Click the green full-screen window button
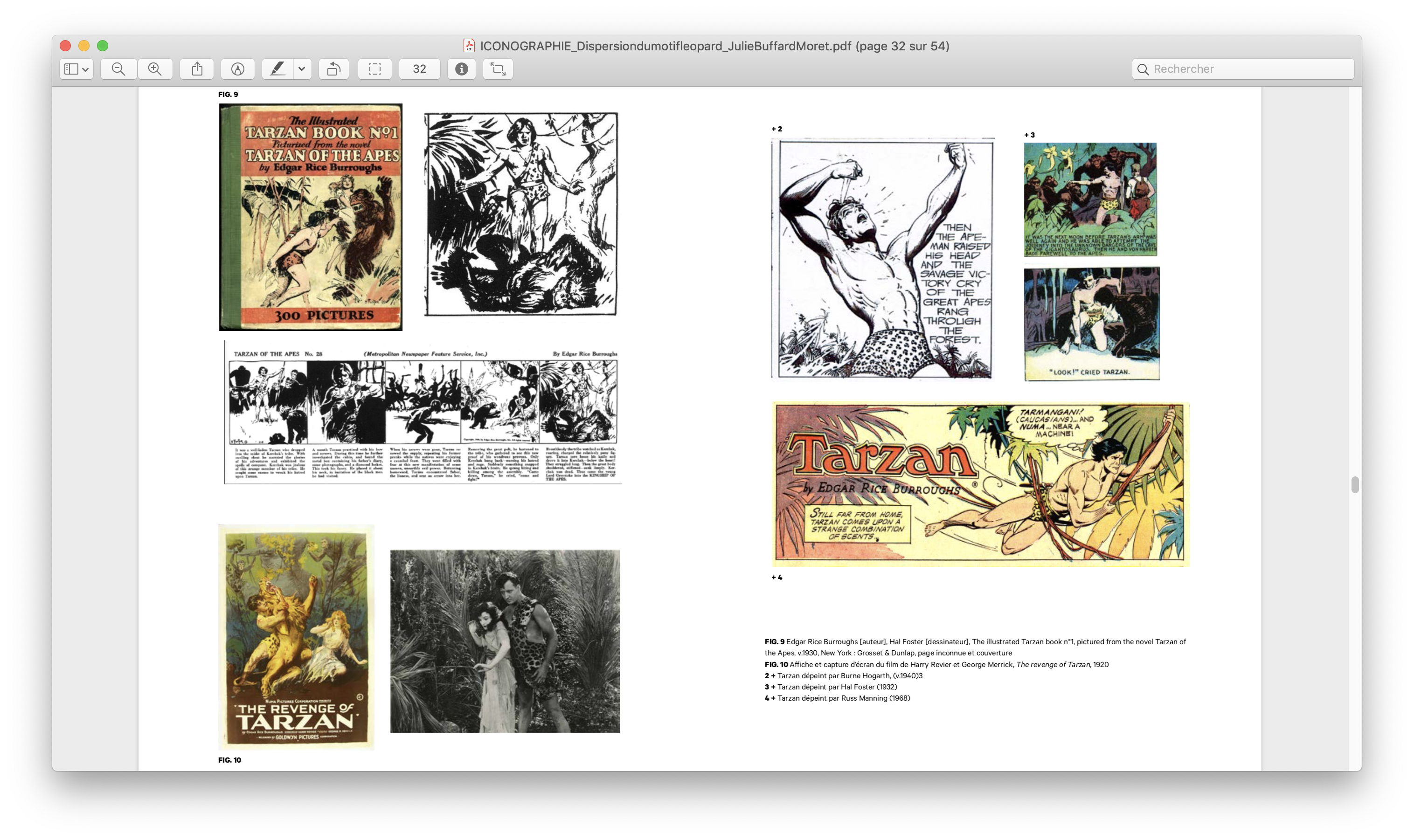Image resolution: width=1414 pixels, height=840 pixels. (103, 46)
